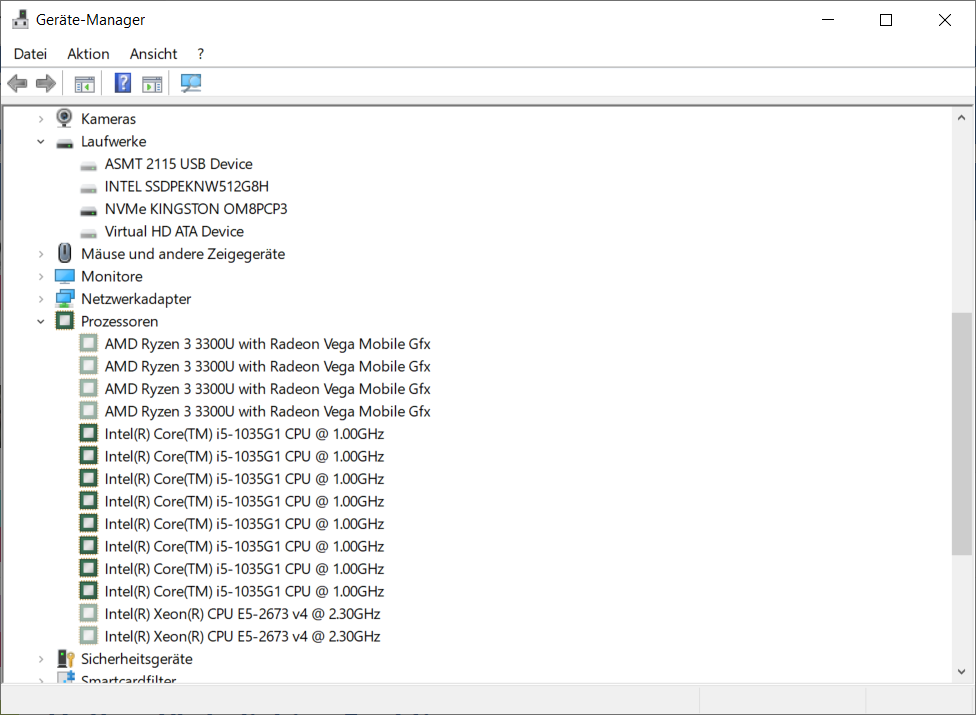Click the Laufwerke drive icon
976x715 pixels.
65,143
